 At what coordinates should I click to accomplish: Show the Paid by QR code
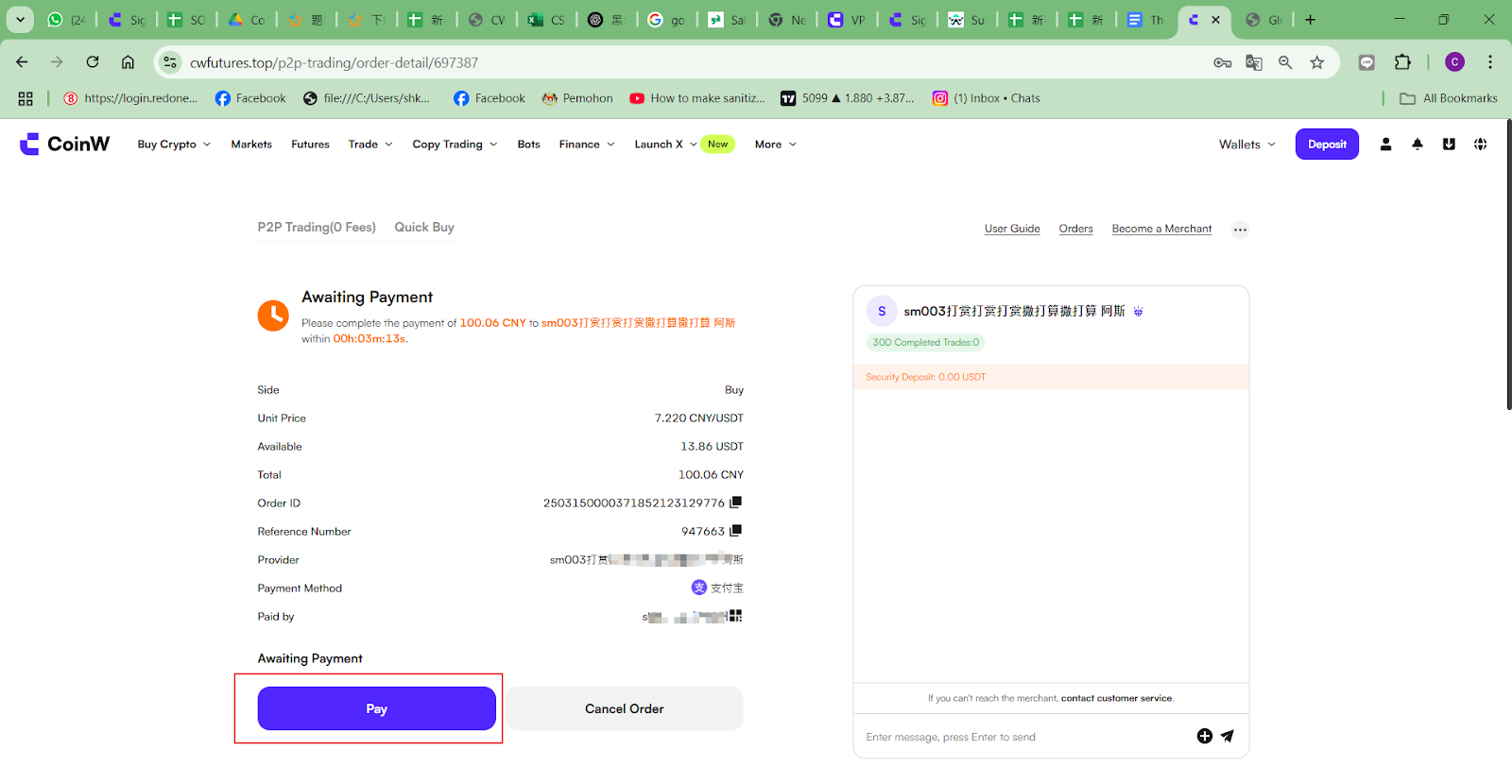click(x=736, y=616)
